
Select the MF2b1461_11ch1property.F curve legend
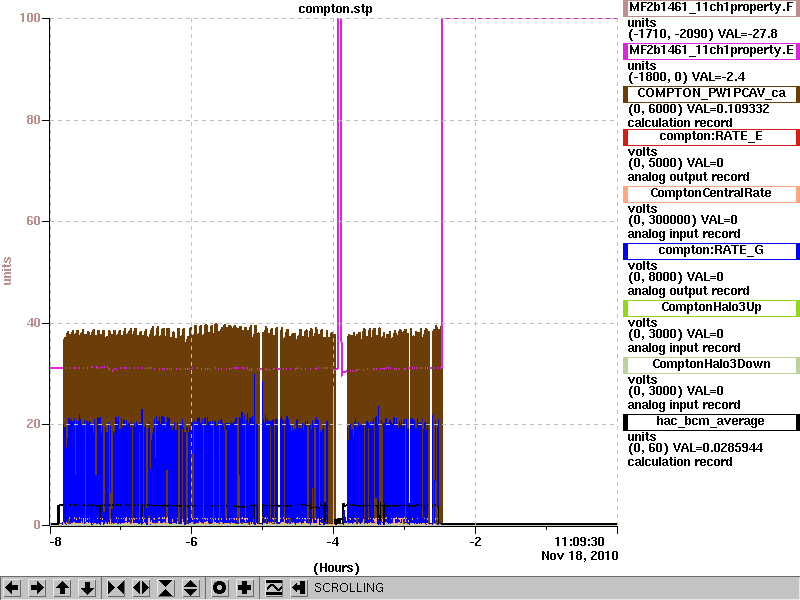(x=711, y=8)
